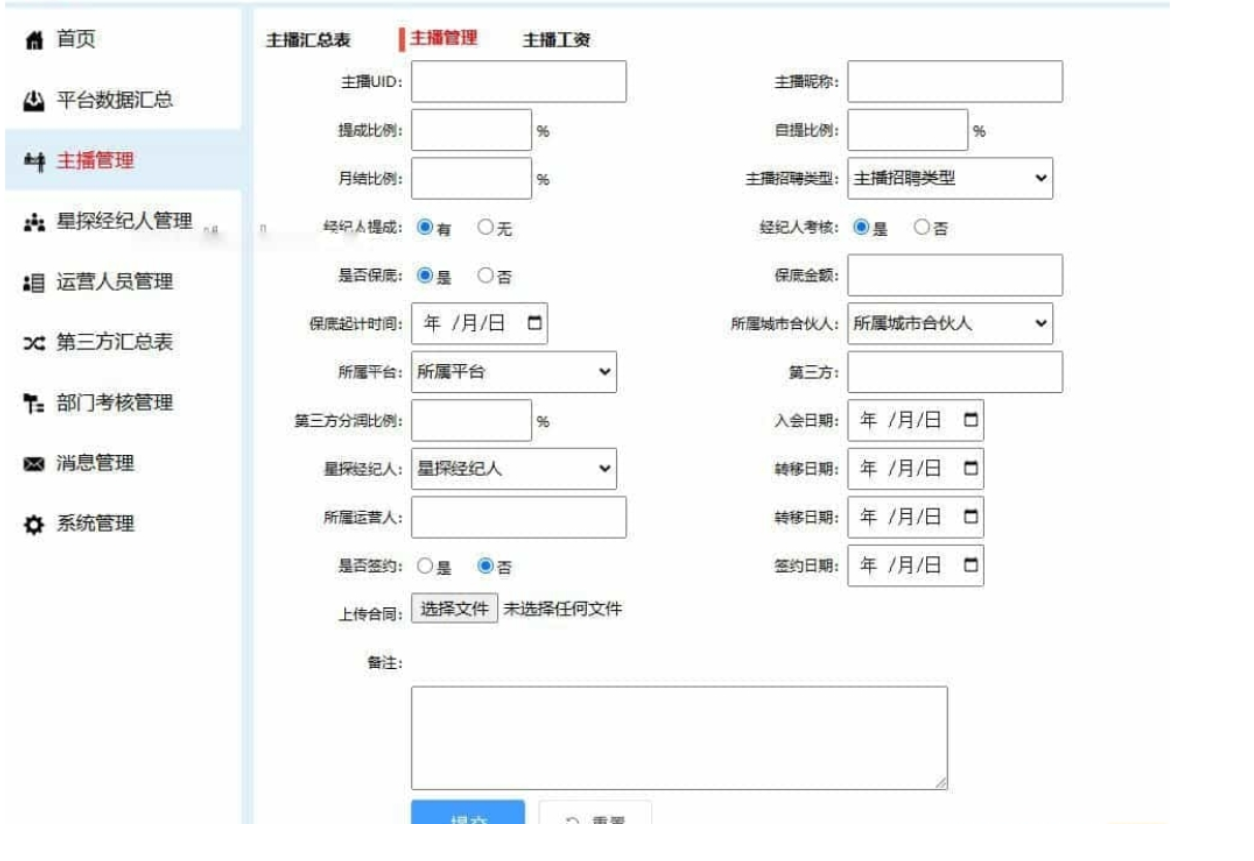Switch to the 主播工资 tab
Image resolution: width=1254 pixels, height=861 pixels.
point(556,40)
